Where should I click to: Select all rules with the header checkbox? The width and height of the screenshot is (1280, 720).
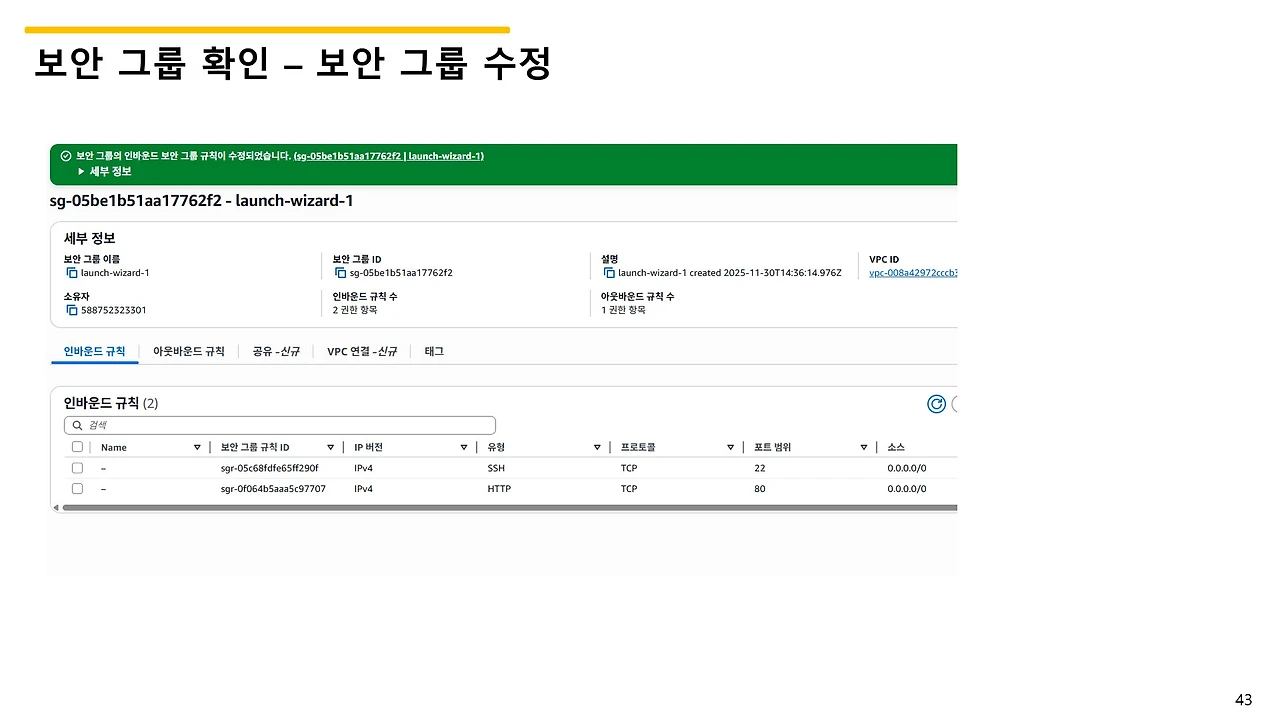click(x=77, y=447)
